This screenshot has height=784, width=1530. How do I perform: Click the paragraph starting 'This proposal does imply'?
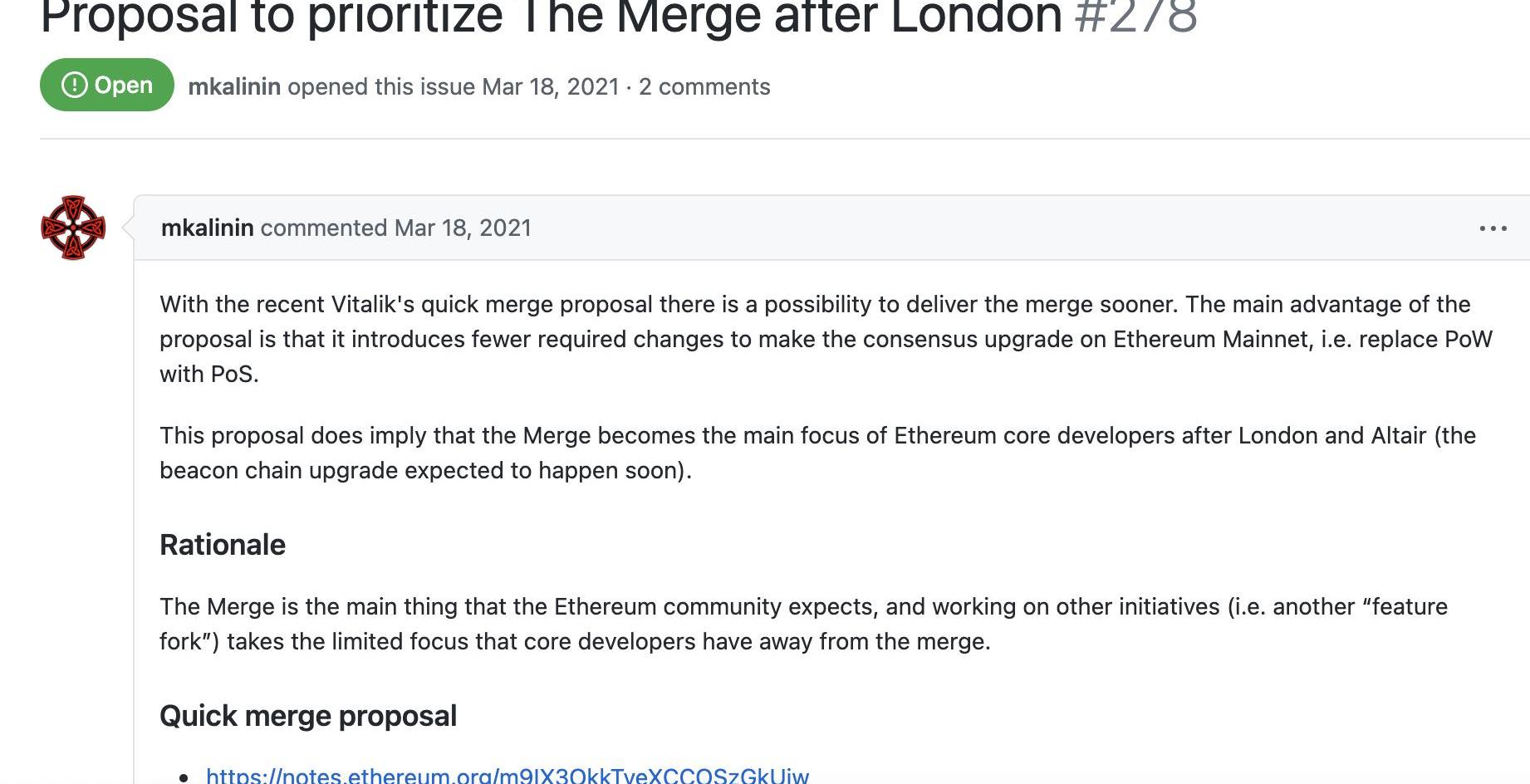[x=817, y=453]
